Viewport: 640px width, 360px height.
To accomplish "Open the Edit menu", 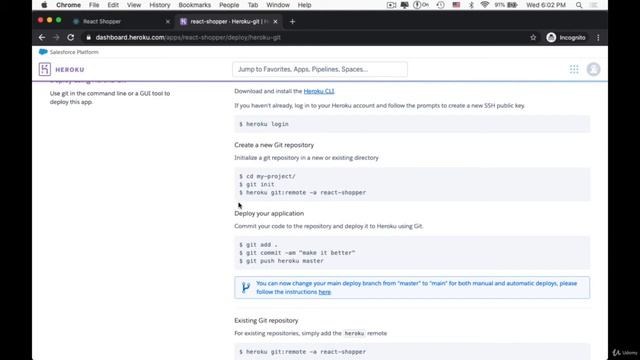I will click(x=113, y=5).
